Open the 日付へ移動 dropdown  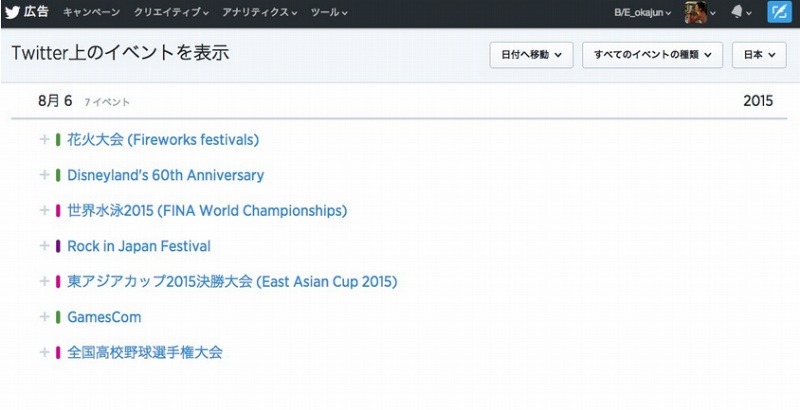coord(531,55)
